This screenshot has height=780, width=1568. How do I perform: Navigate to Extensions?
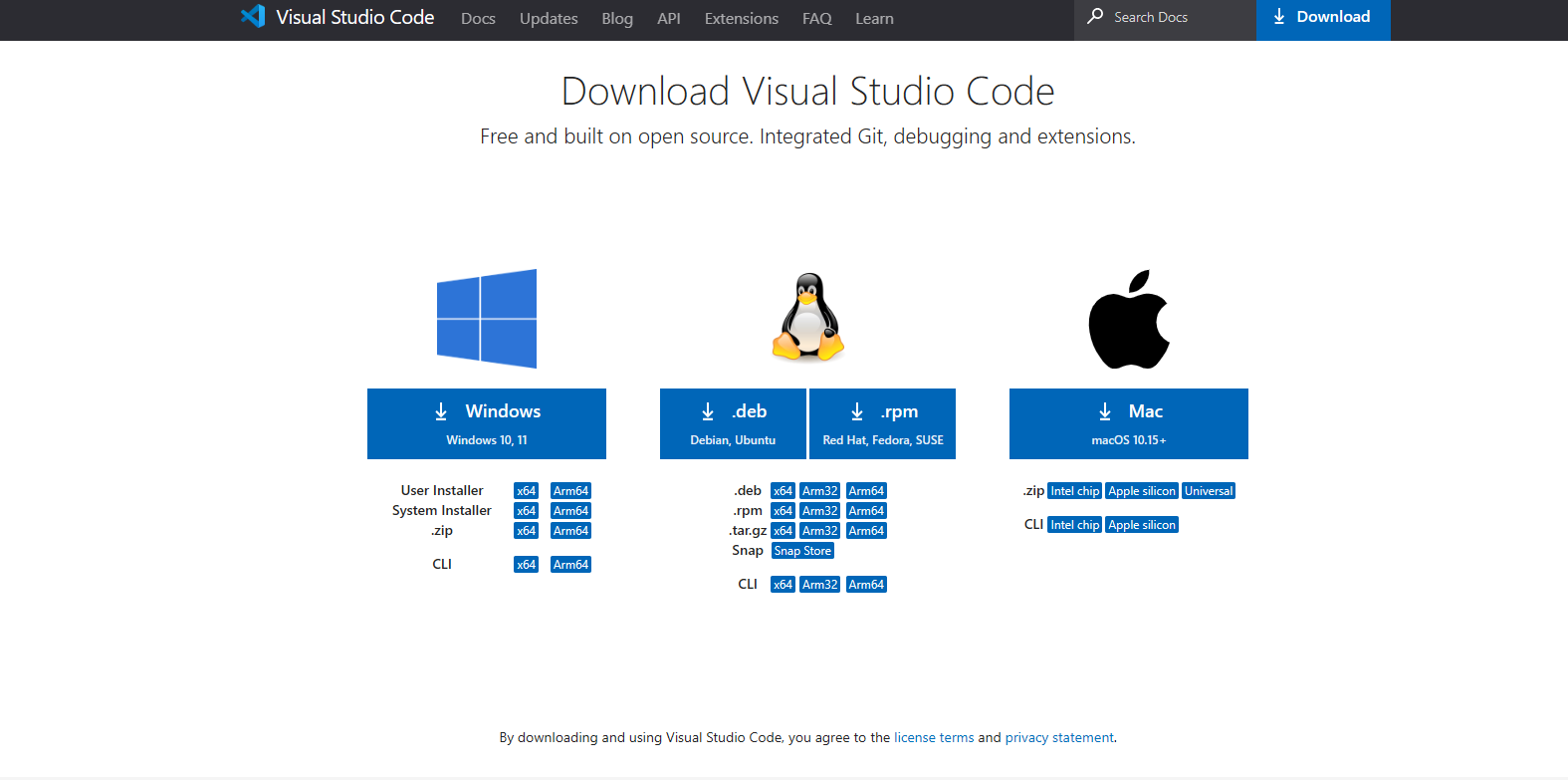(x=742, y=18)
